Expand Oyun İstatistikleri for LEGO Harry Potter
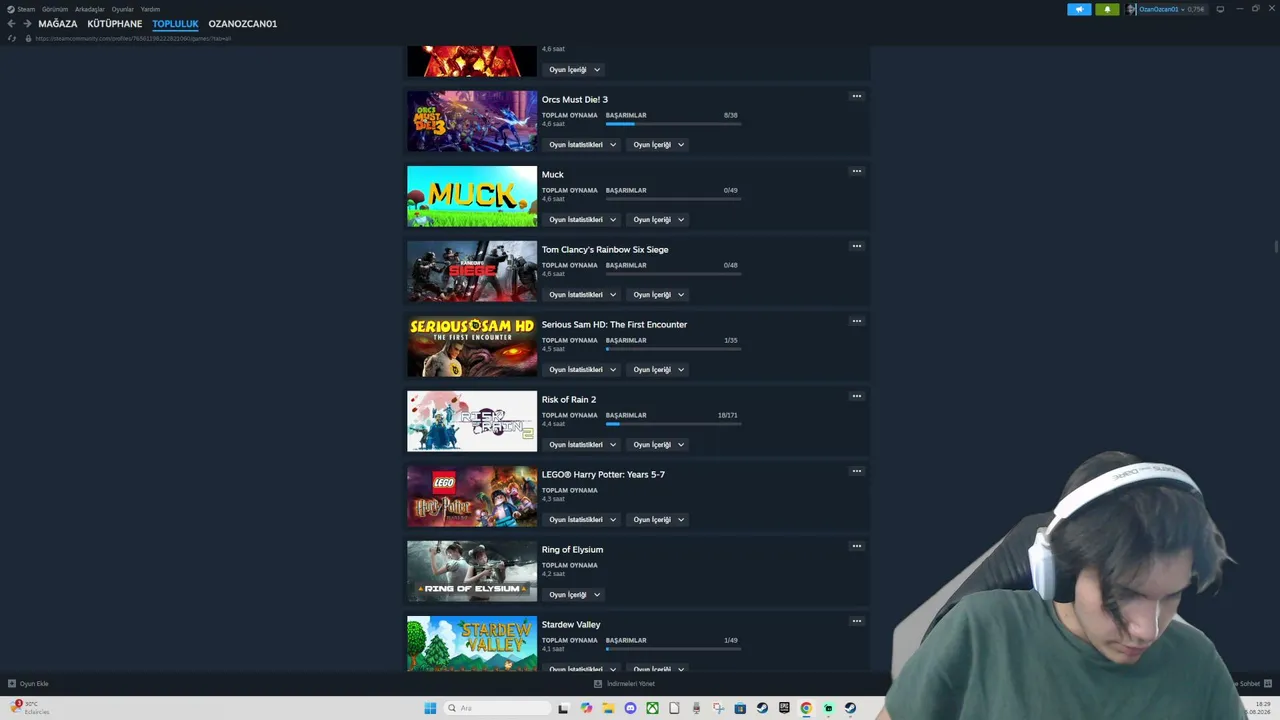The width and height of the screenshot is (1280, 720). point(583,520)
